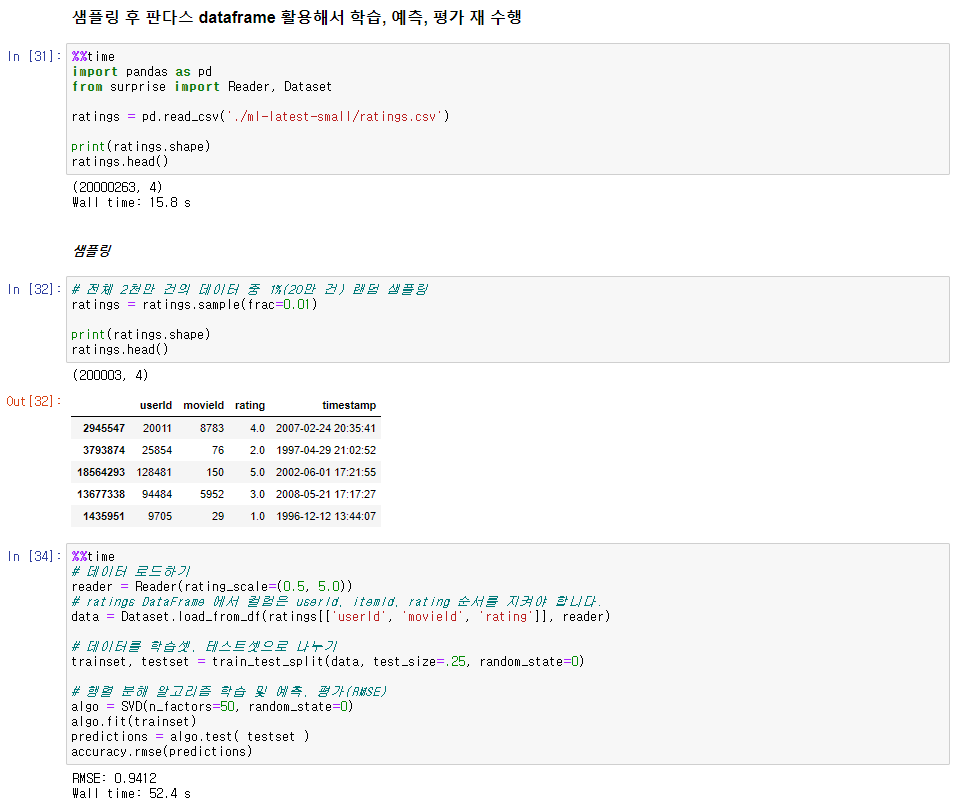Image resolution: width=953 pixels, height=803 pixels.
Task: Click the accuracy.rmse(predictions) line
Action: coord(162,751)
